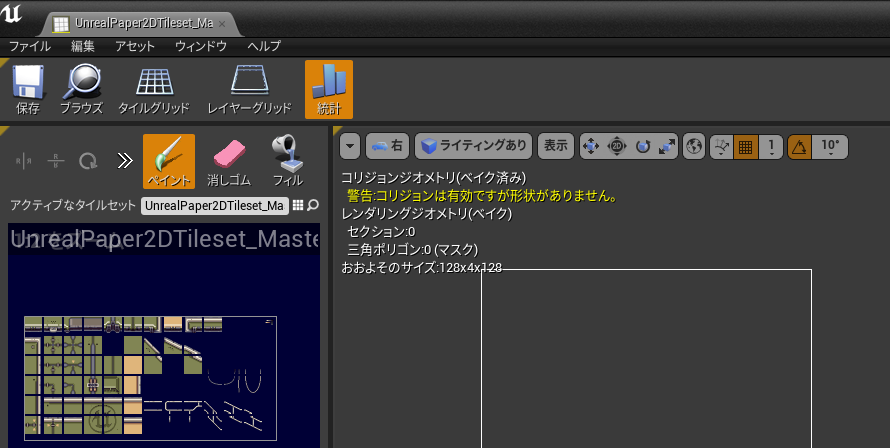Click the '三角ポリゴン:0 (マスク)' text
The height and width of the screenshot is (448, 890).
pyautogui.click(x=413, y=249)
